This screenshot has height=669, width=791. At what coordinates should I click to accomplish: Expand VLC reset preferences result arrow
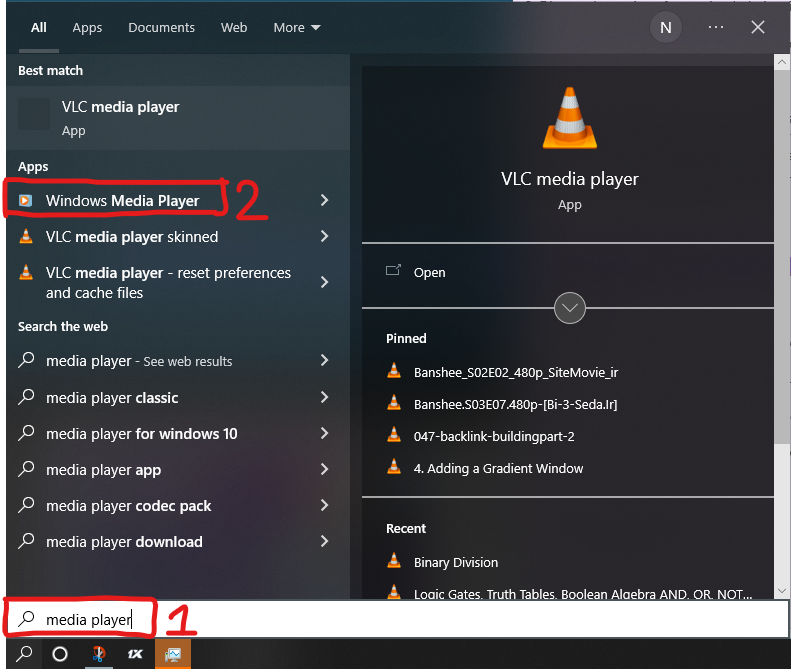[x=324, y=282]
